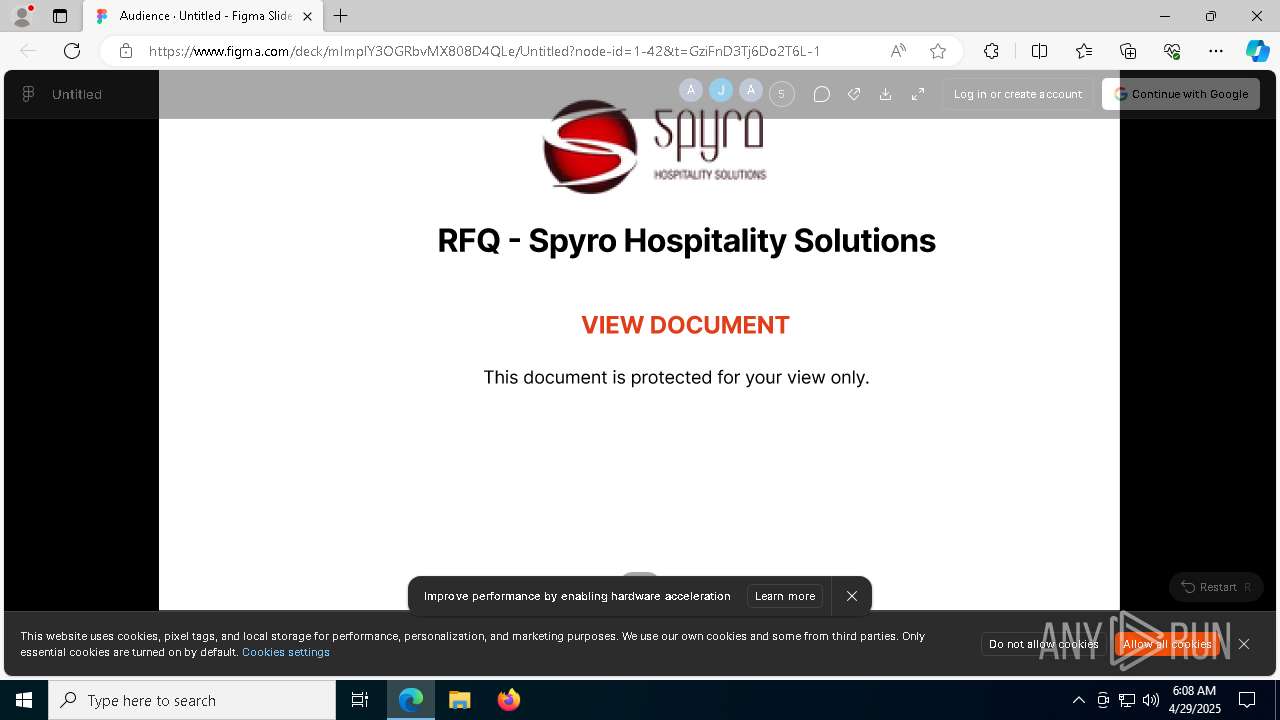
Task: Open the volume control in tray
Action: (x=1151, y=700)
